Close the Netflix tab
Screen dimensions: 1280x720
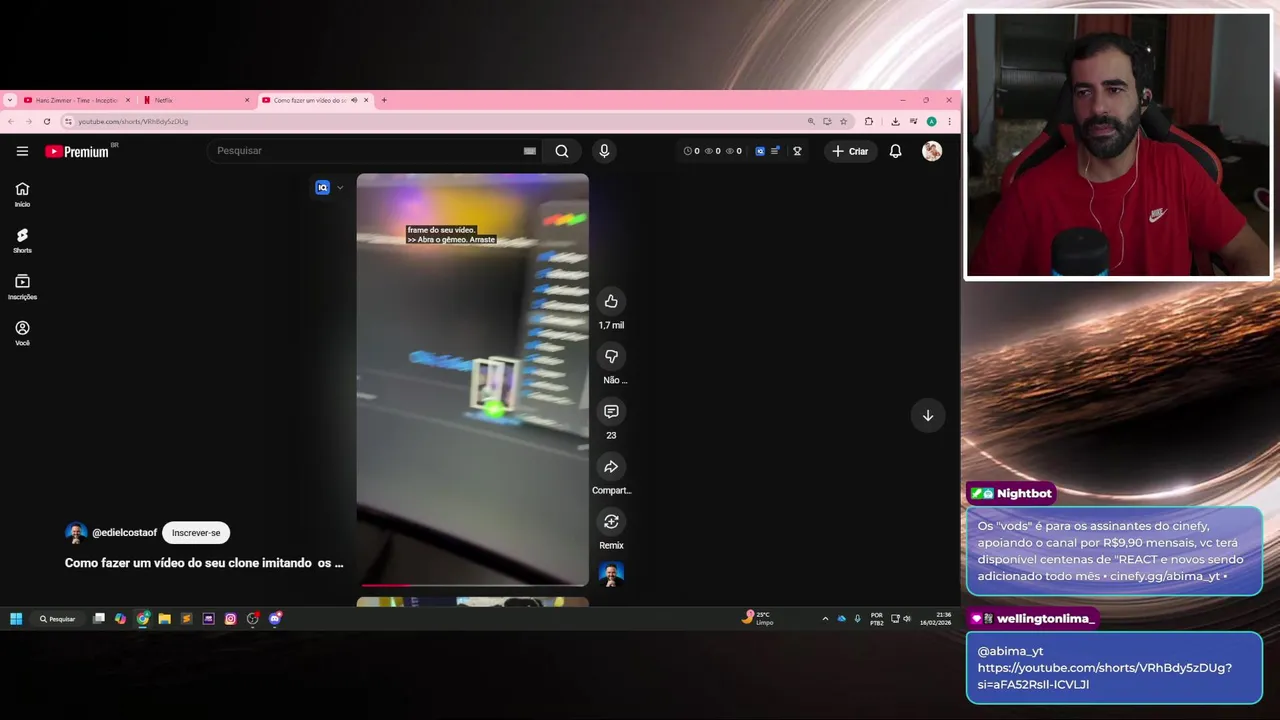[247, 100]
